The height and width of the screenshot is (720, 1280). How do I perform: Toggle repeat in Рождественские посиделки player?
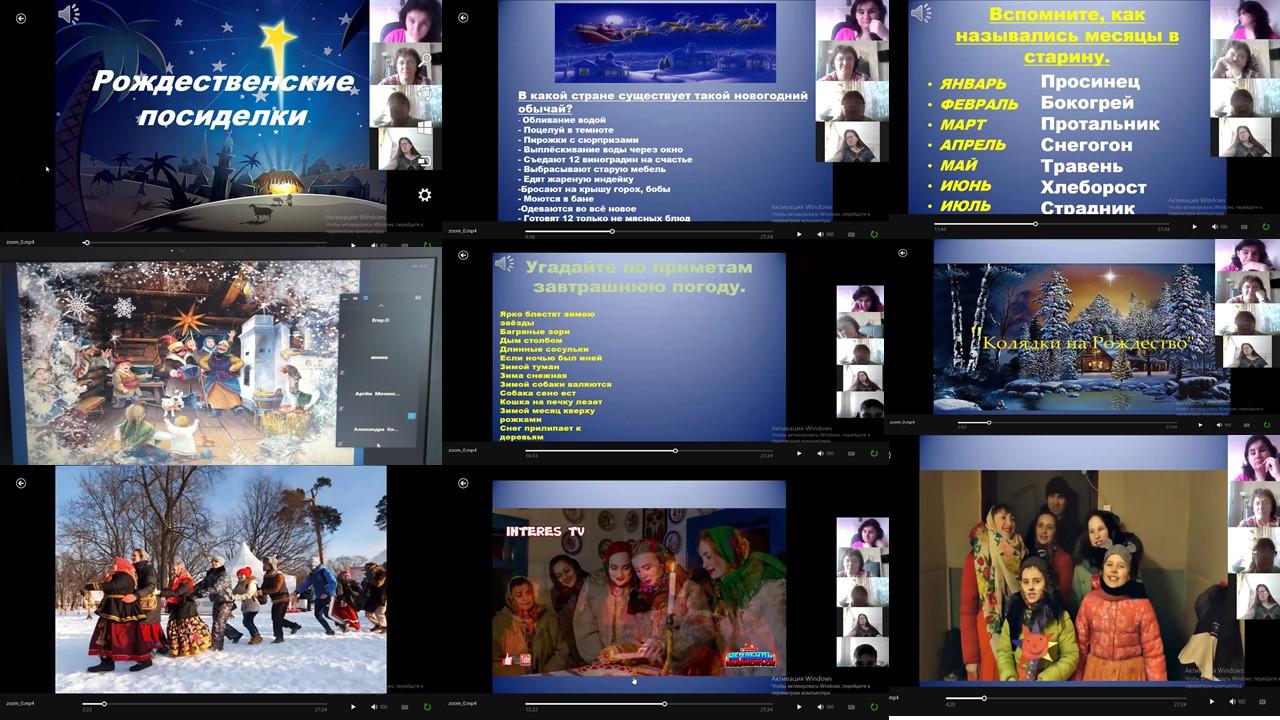coord(428,244)
